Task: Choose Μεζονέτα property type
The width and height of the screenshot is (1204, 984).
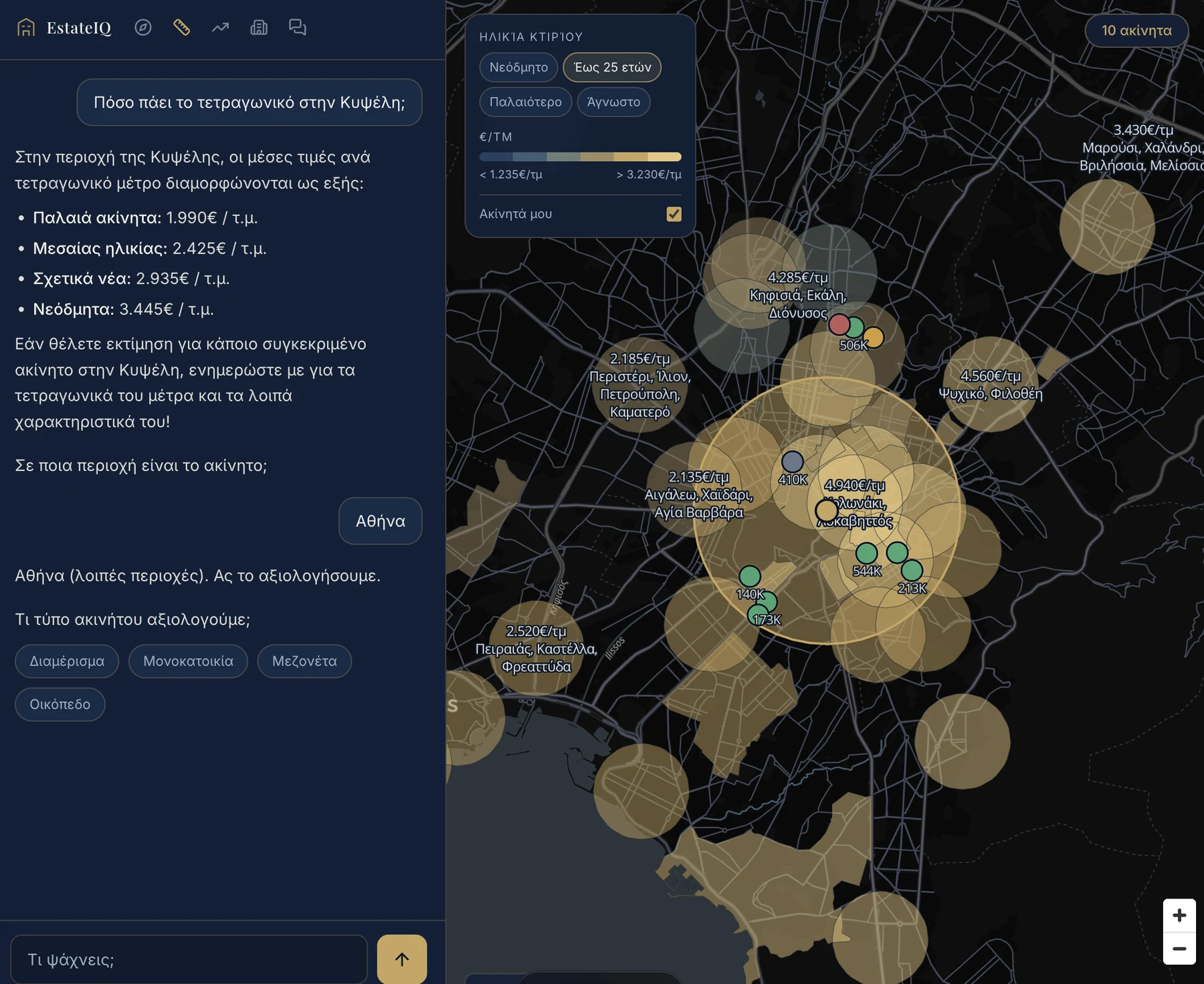Action: (x=304, y=661)
